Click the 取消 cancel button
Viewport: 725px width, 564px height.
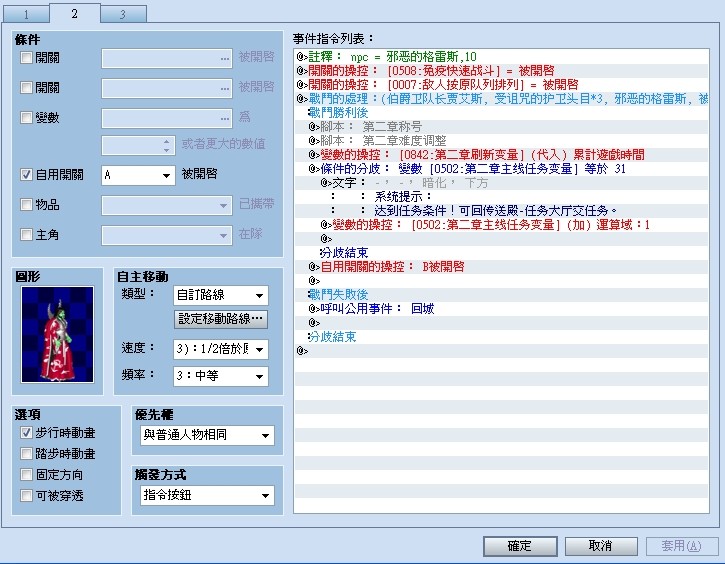(601, 546)
